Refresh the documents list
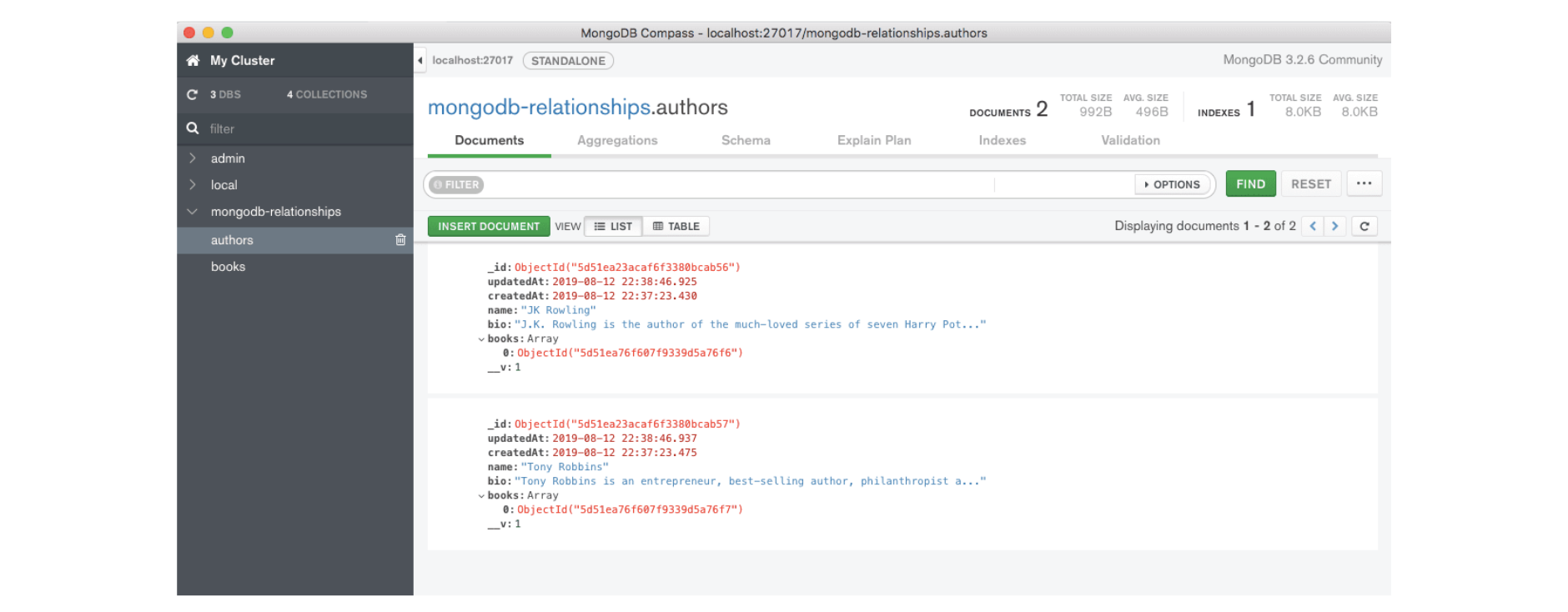Image resolution: width=1568 pixels, height=612 pixels. [1364, 226]
